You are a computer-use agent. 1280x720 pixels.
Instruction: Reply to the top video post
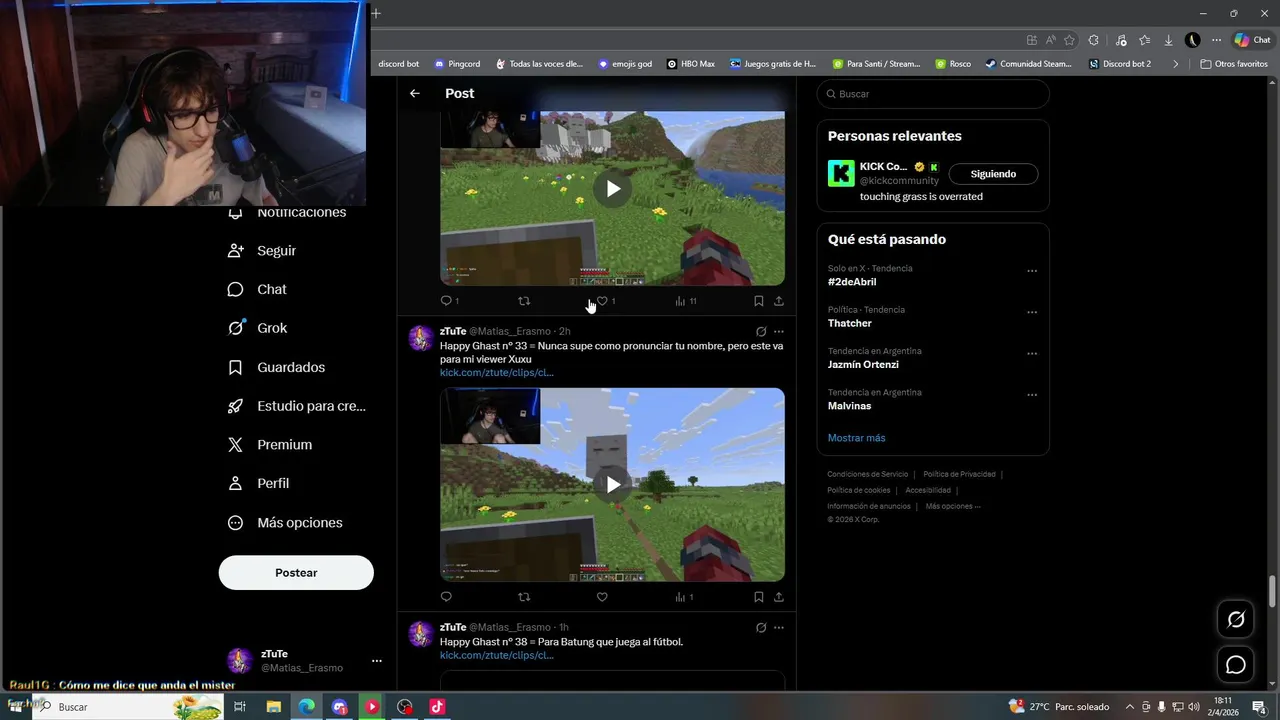449,301
